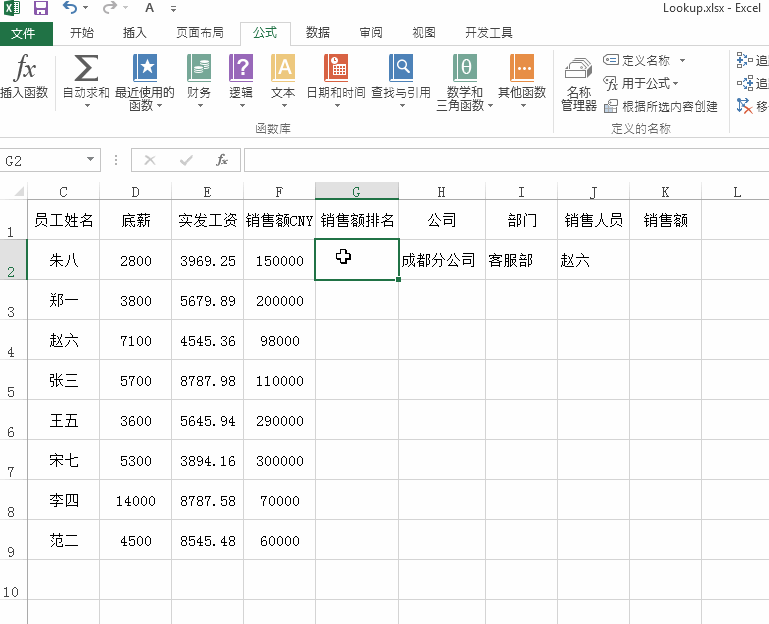Open More Functions (其他函数) library
This screenshot has width=769, height=624.
point(523,81)
